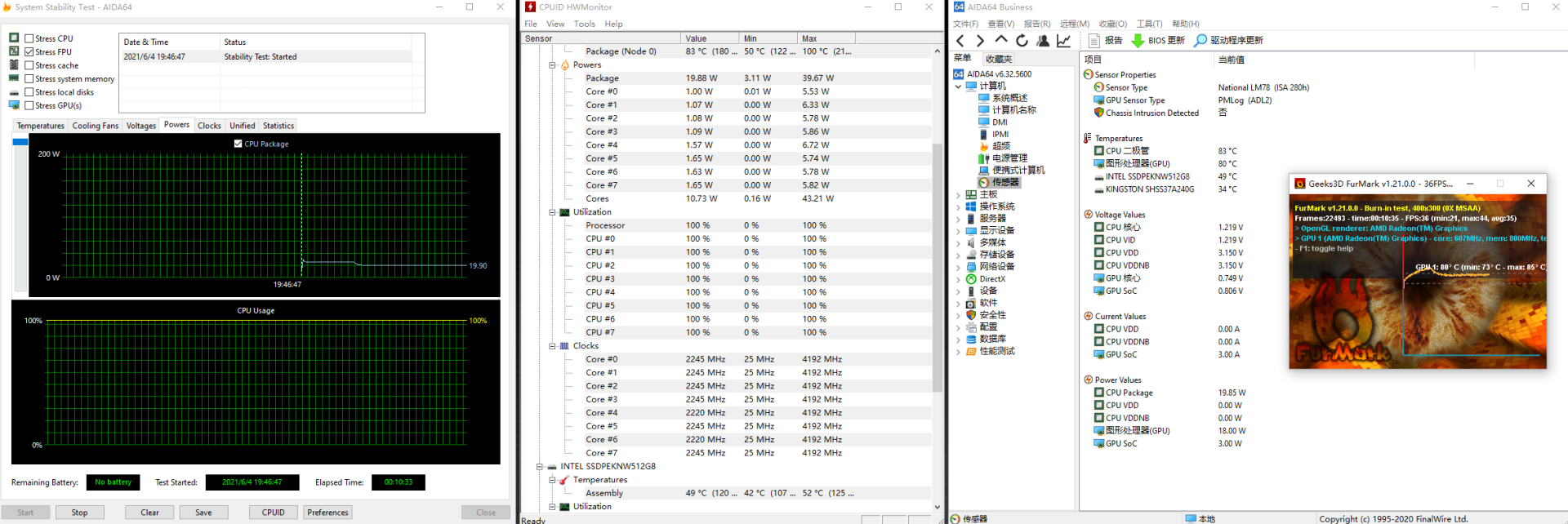1568x524 pixels.
Task: Expand the 网络设备 node in AIDA64 tree
Action: (958, 267)
